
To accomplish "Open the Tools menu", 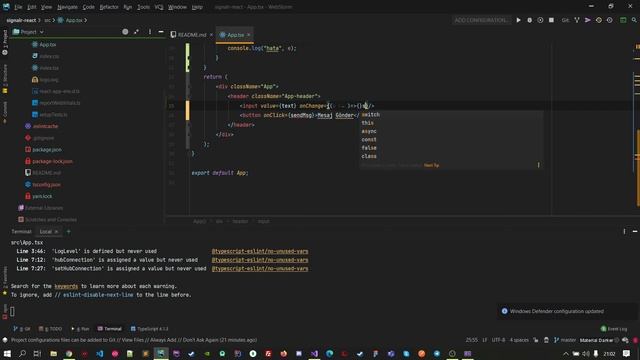I will tap(143, 7).
